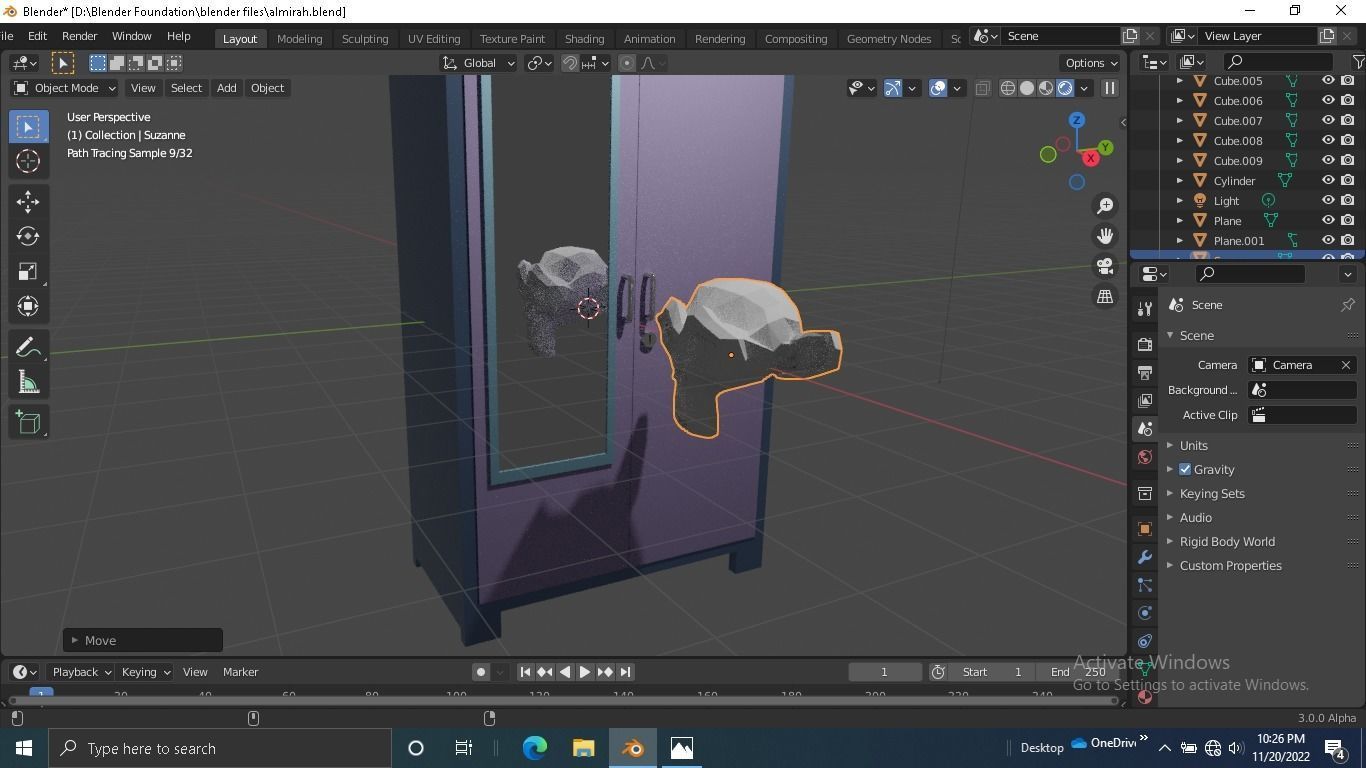Toggle X-ray mode
This screenshot has height=768, width=1366.
pos(983,88)
